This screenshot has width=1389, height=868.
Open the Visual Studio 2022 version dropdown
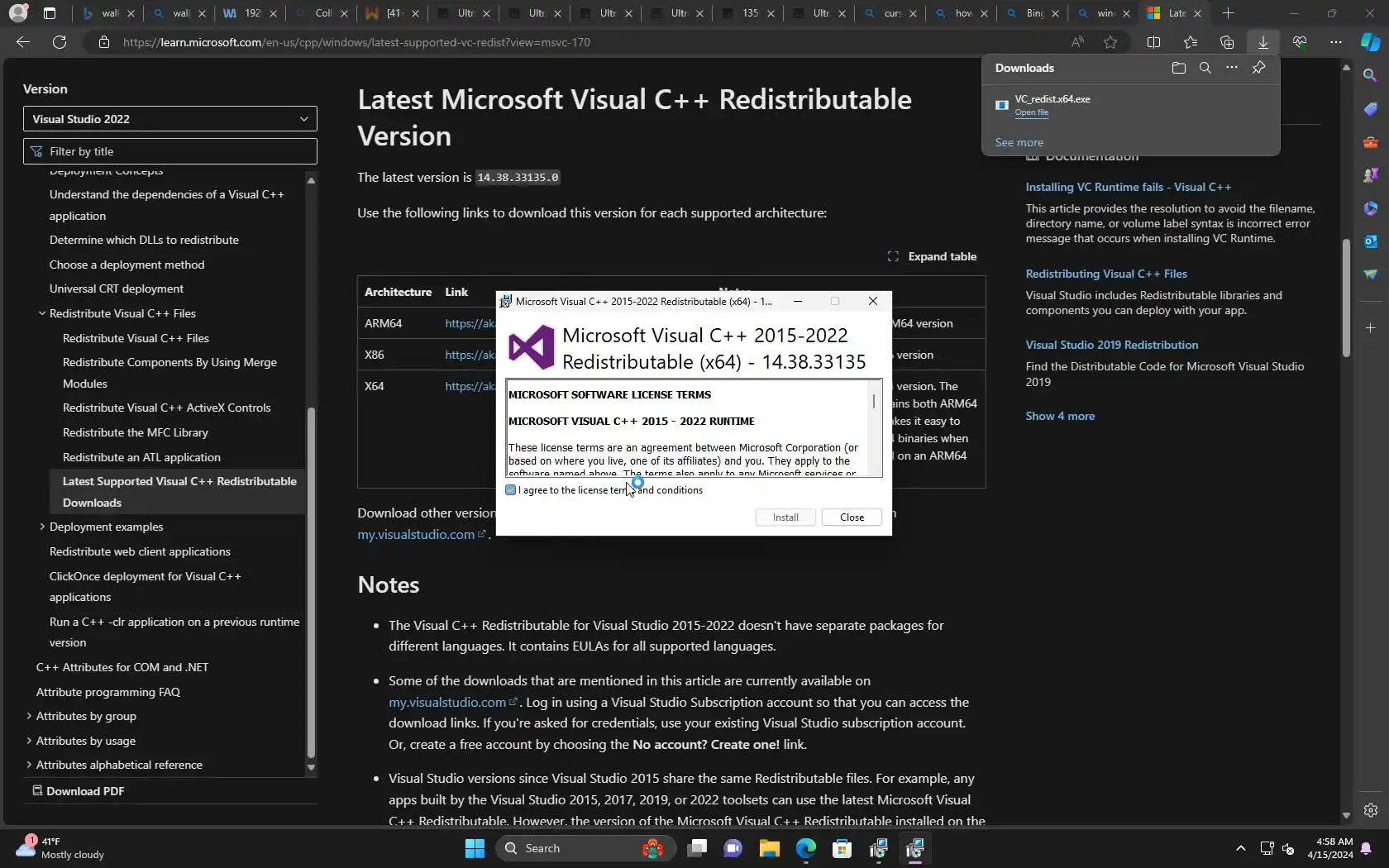point(170,119)
